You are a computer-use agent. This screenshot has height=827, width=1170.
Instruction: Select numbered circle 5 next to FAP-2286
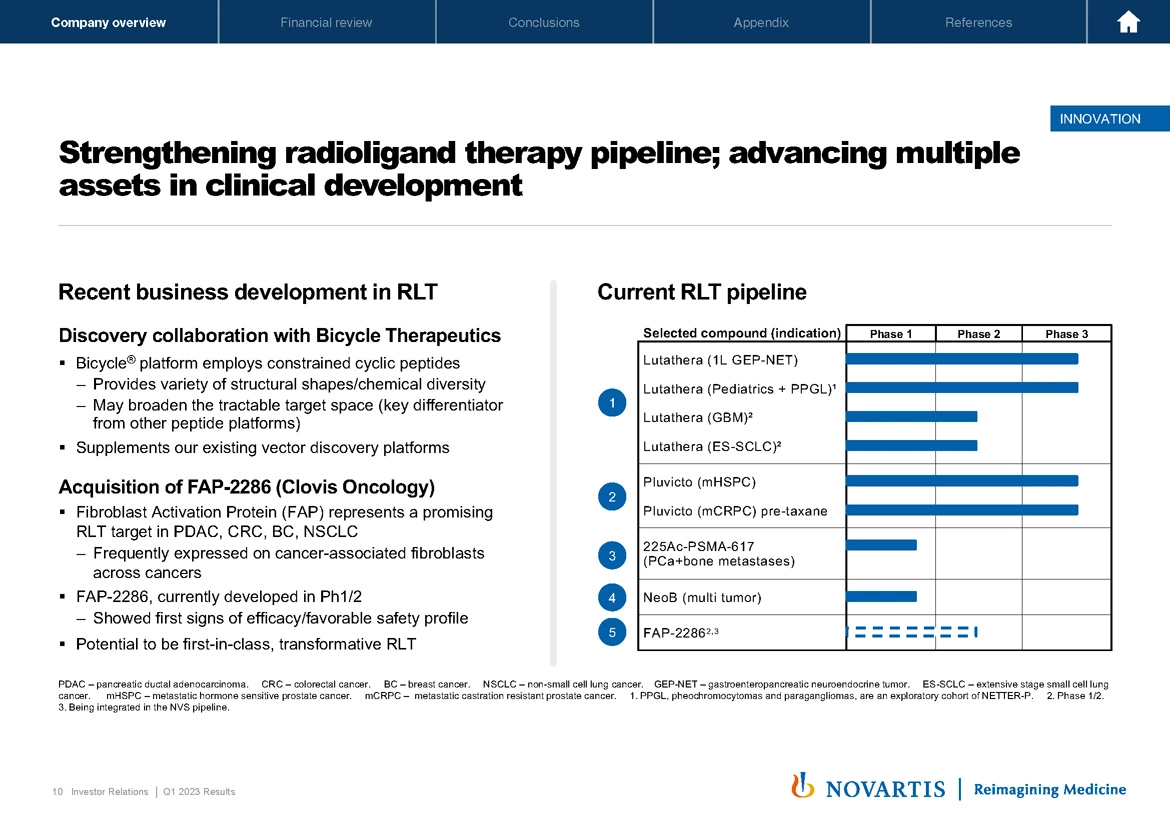pos(611,631)
